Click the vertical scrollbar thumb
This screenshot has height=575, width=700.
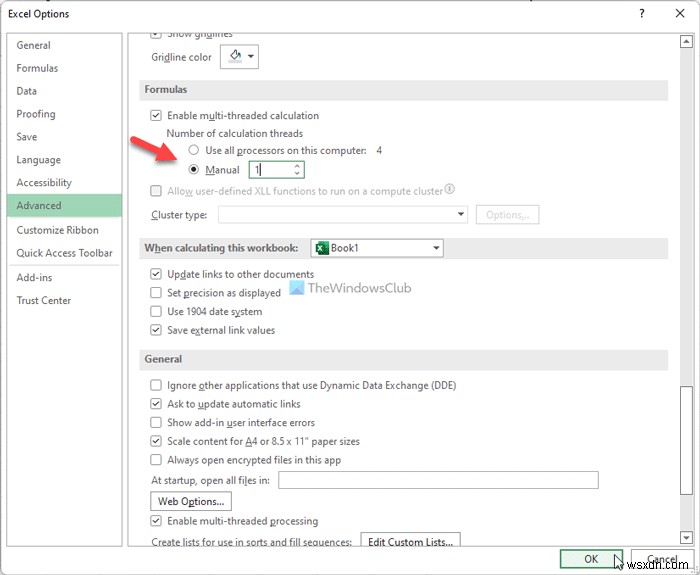686,440
